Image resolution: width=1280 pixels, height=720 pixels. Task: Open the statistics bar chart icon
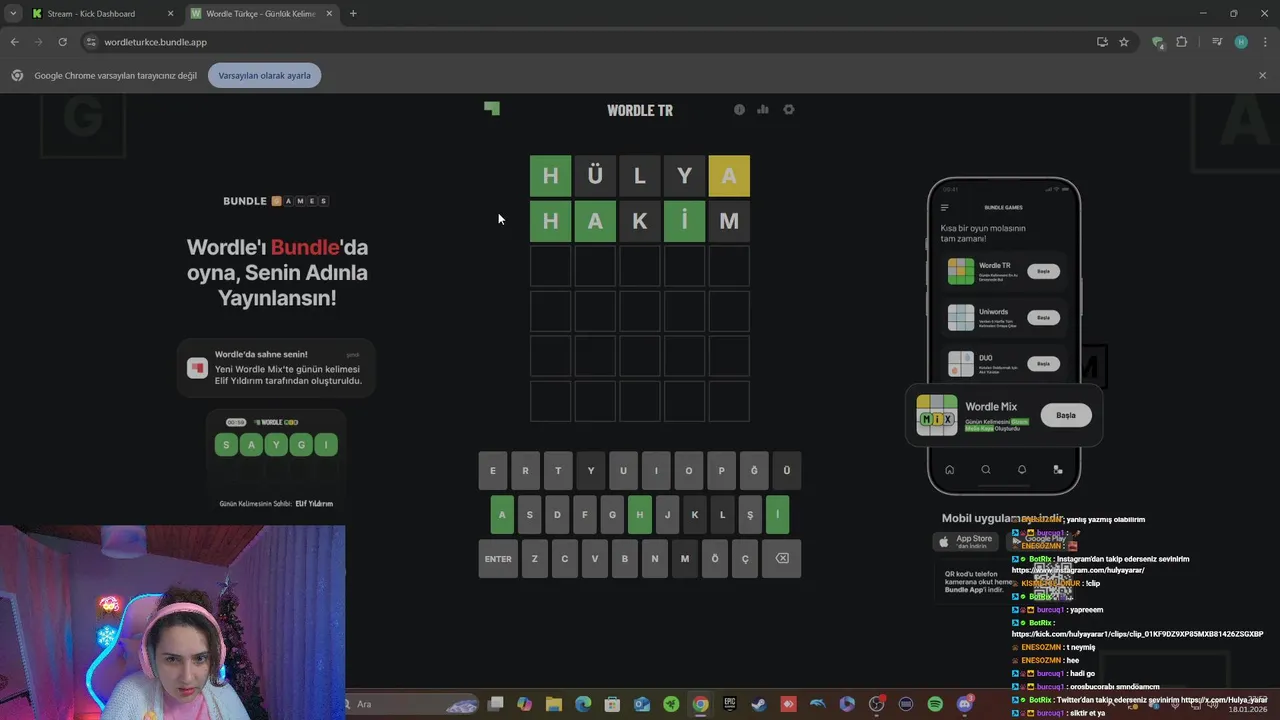click(763, 110)
